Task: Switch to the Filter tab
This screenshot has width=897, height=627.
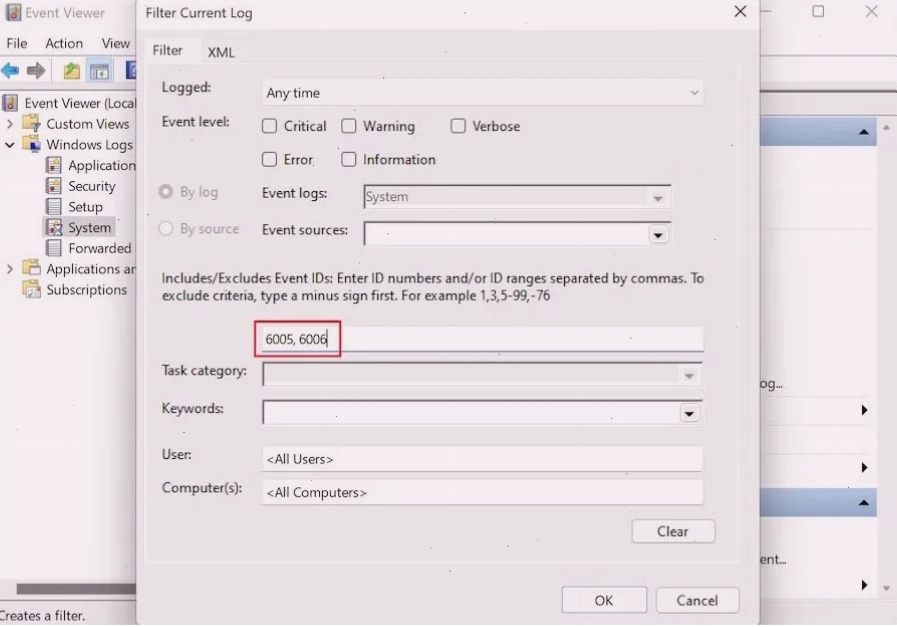Action: tap(168, 50)
